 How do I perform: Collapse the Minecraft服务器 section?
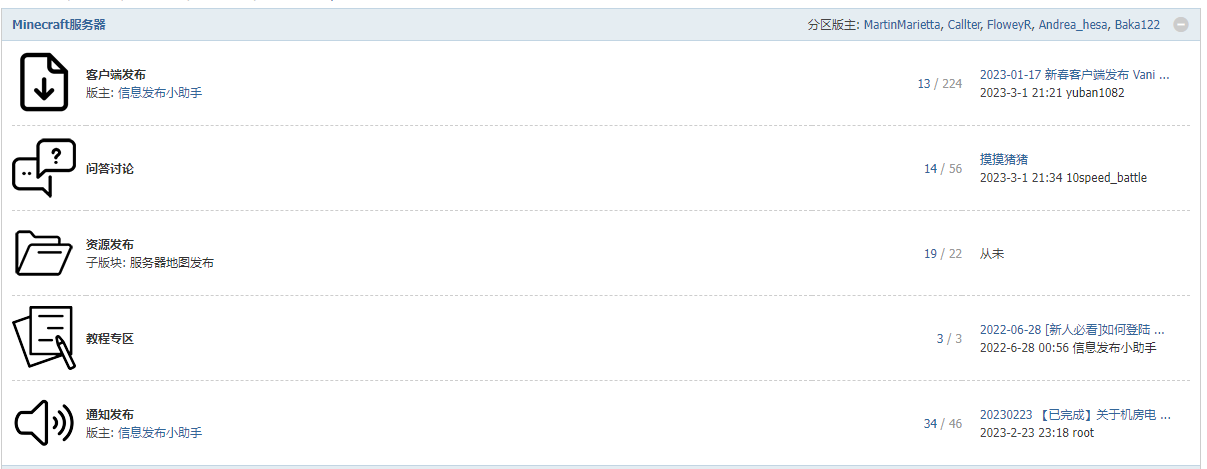[x=1181, y=25]
